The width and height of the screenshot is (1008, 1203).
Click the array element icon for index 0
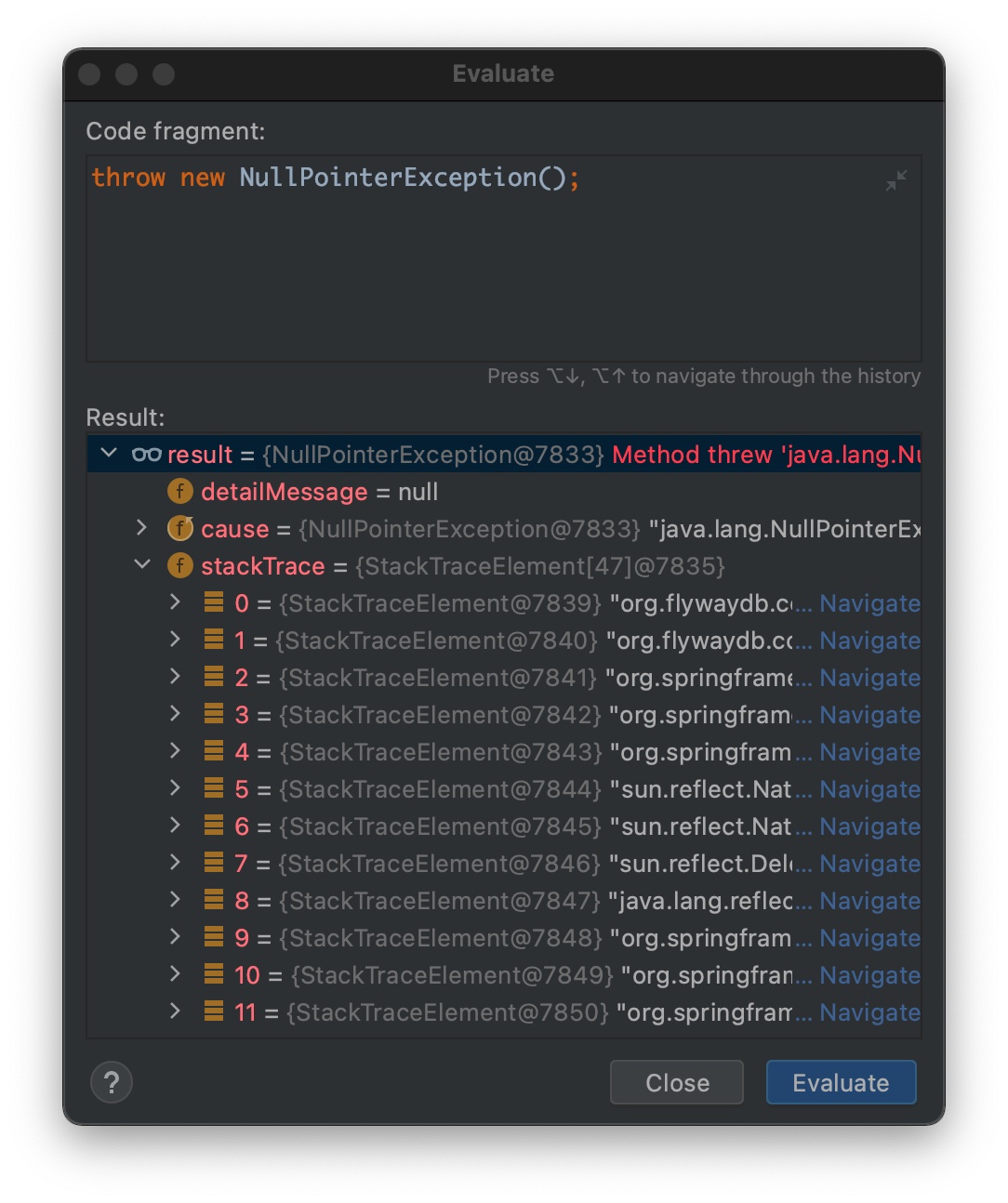214,602
